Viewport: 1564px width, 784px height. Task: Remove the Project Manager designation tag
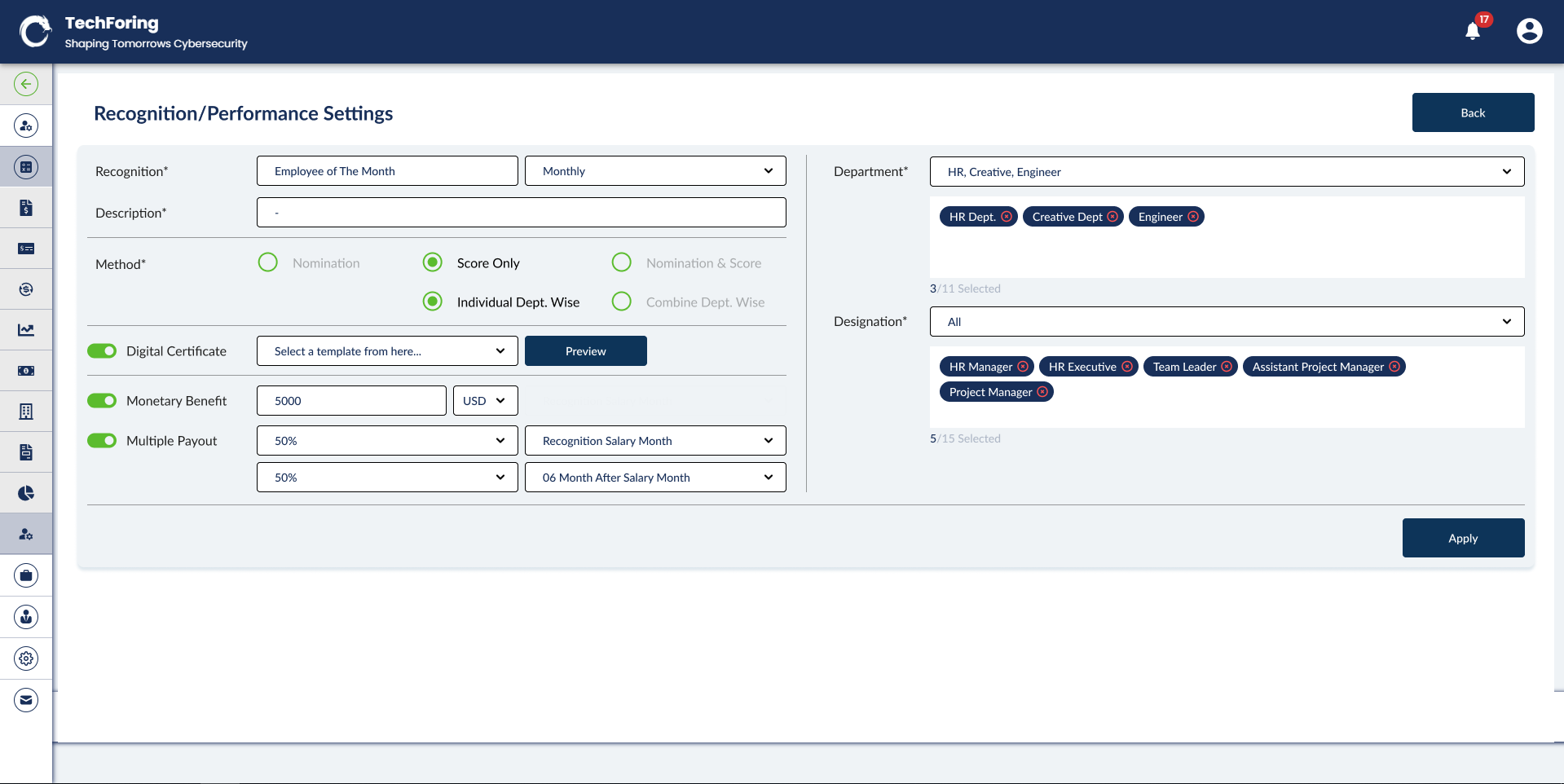[x=1042, y=392]
